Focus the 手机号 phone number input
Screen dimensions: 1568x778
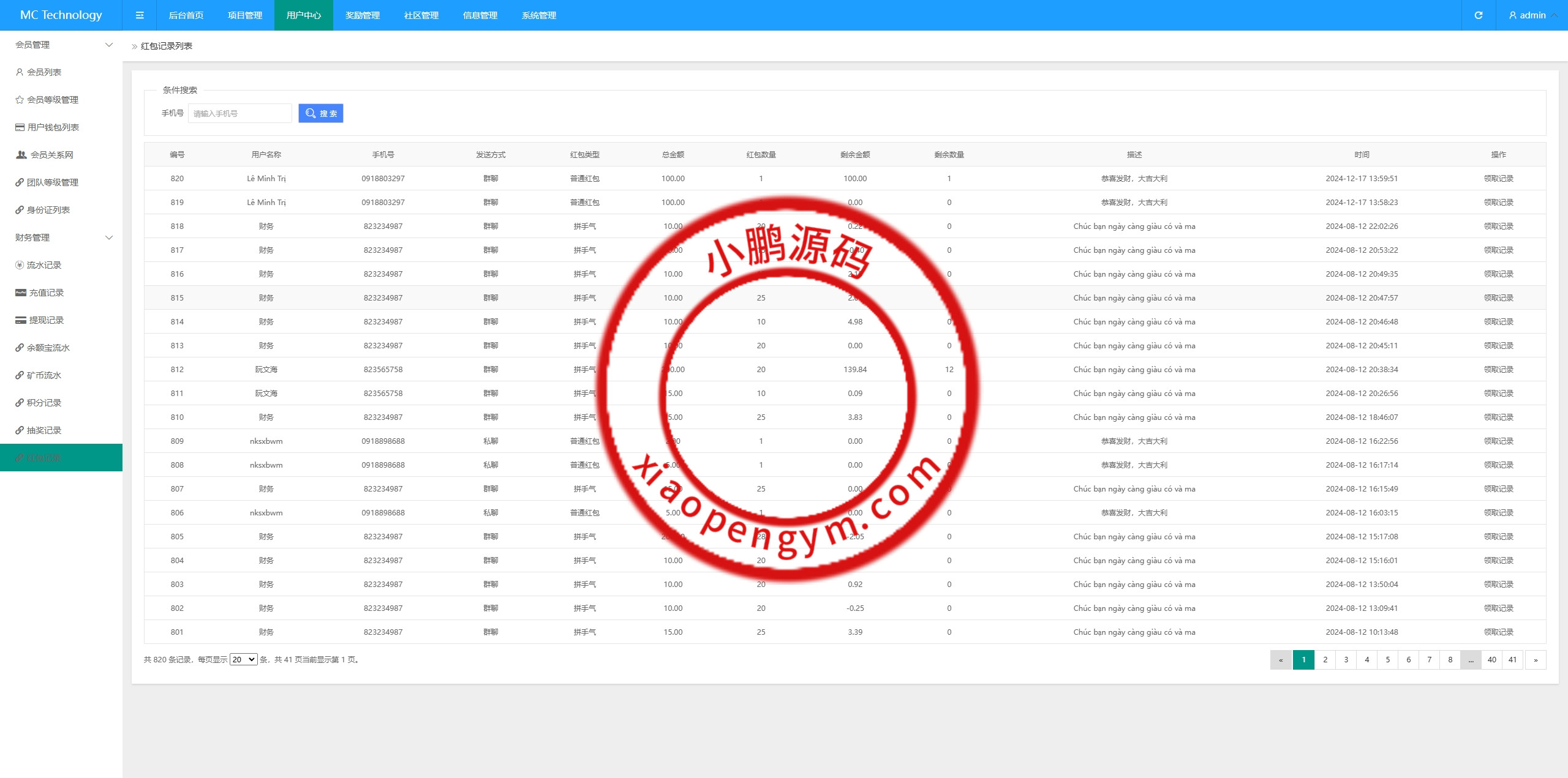point(239,113)
